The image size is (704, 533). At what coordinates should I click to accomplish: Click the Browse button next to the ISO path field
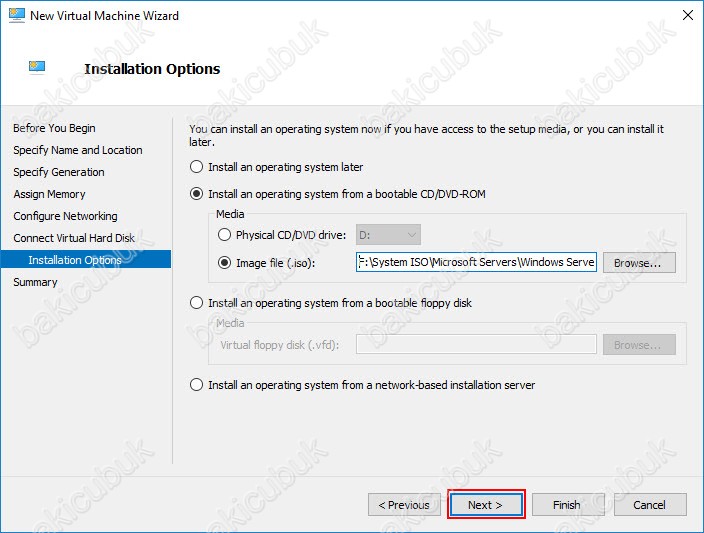(x=639, y=262)
